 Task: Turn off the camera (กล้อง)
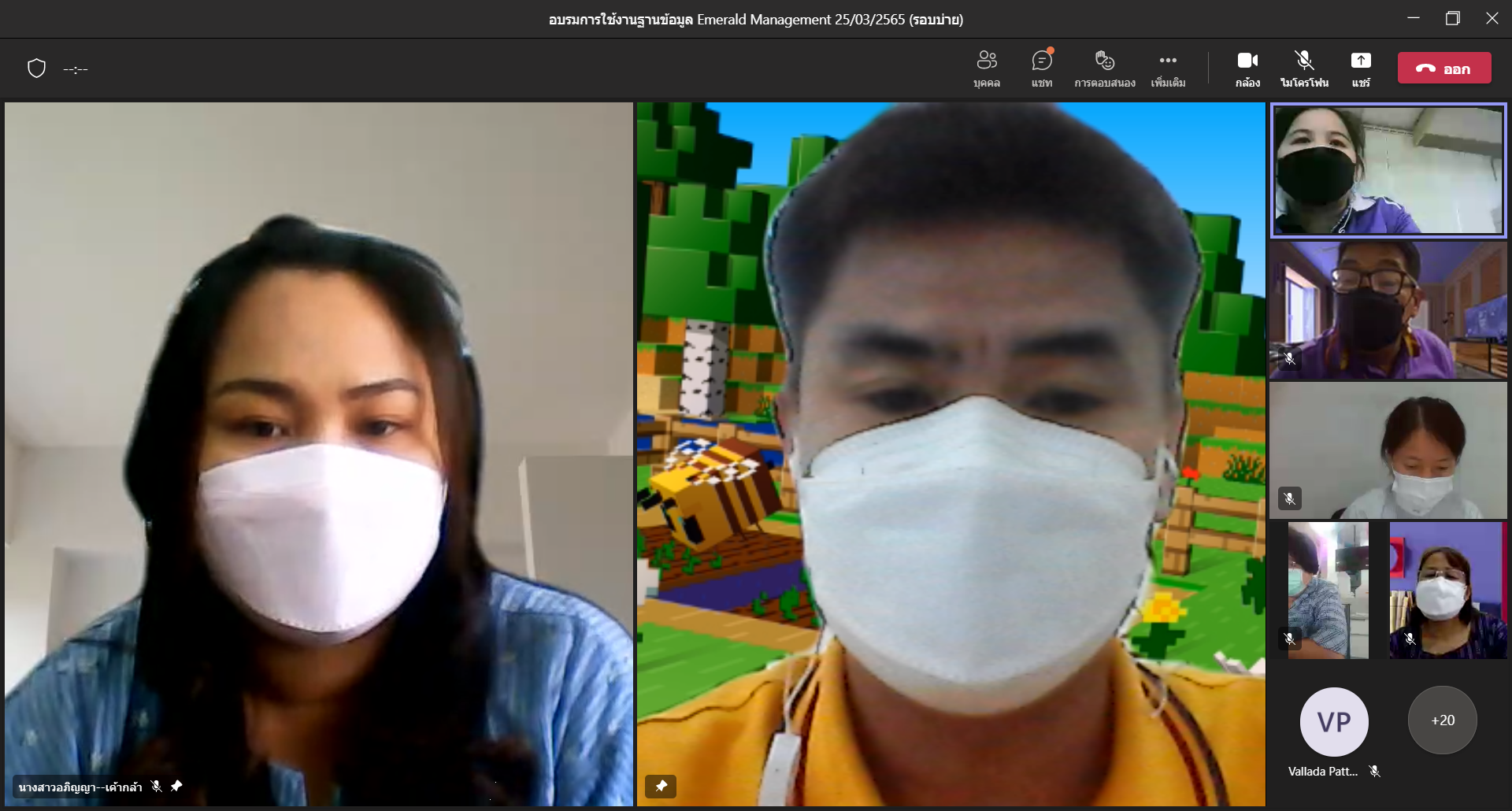pyautogui.click(x=1247, y=69)
